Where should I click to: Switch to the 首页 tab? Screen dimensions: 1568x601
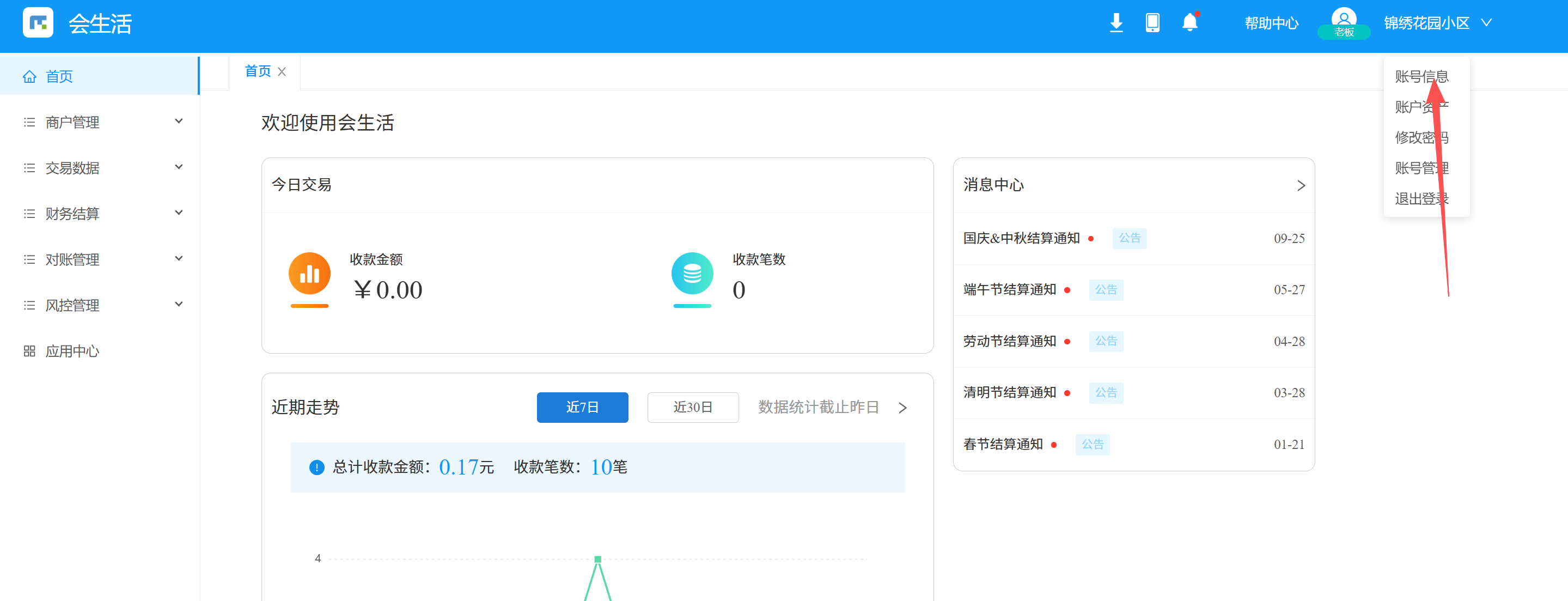pos(258,71)
